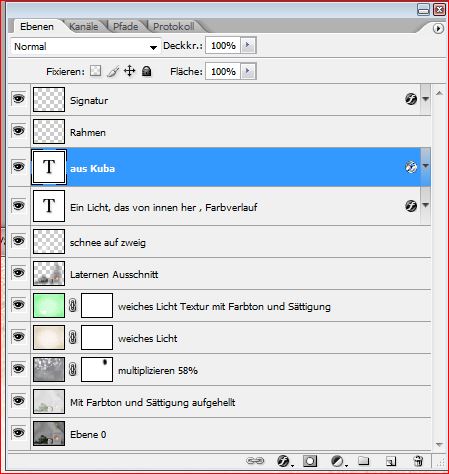Click the Fläche fill percentage field
Image resolution: width=449 pixels, height=474 pixels.
click(223, 71)
